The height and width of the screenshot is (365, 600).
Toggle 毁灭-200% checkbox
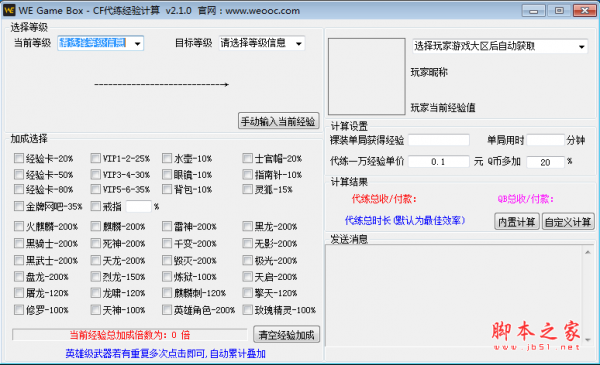click(167, 260)
